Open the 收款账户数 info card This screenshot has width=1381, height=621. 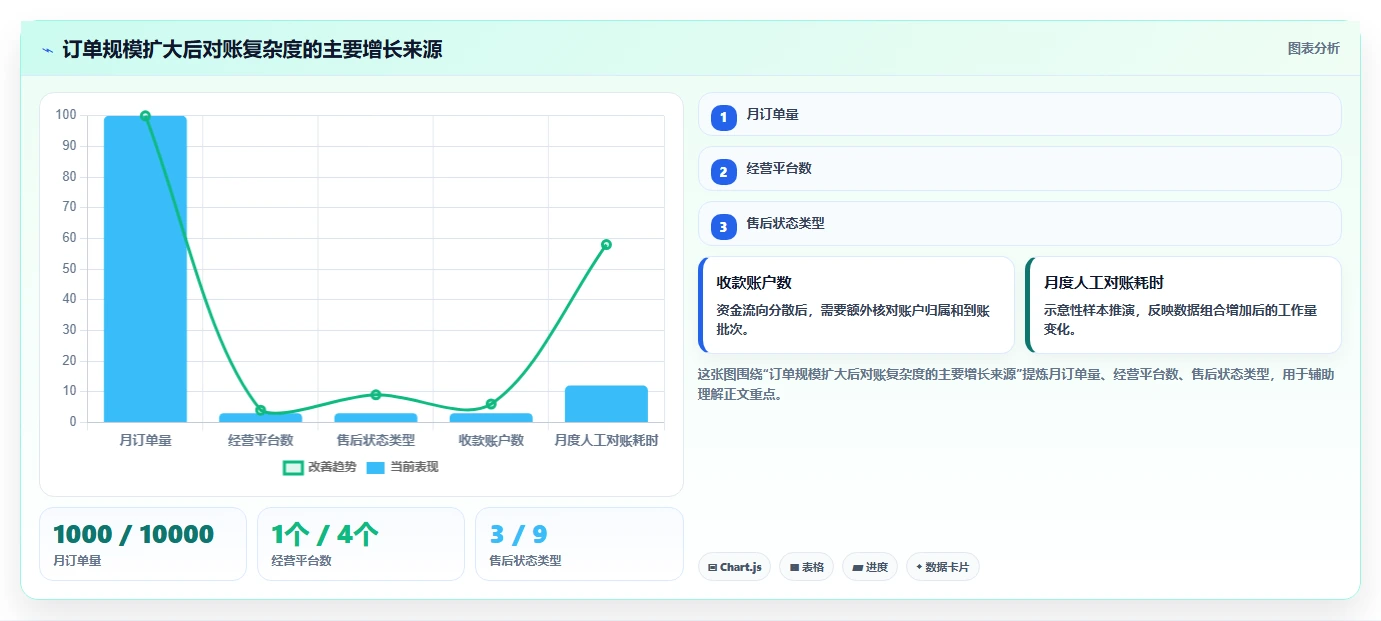[856, 305]
